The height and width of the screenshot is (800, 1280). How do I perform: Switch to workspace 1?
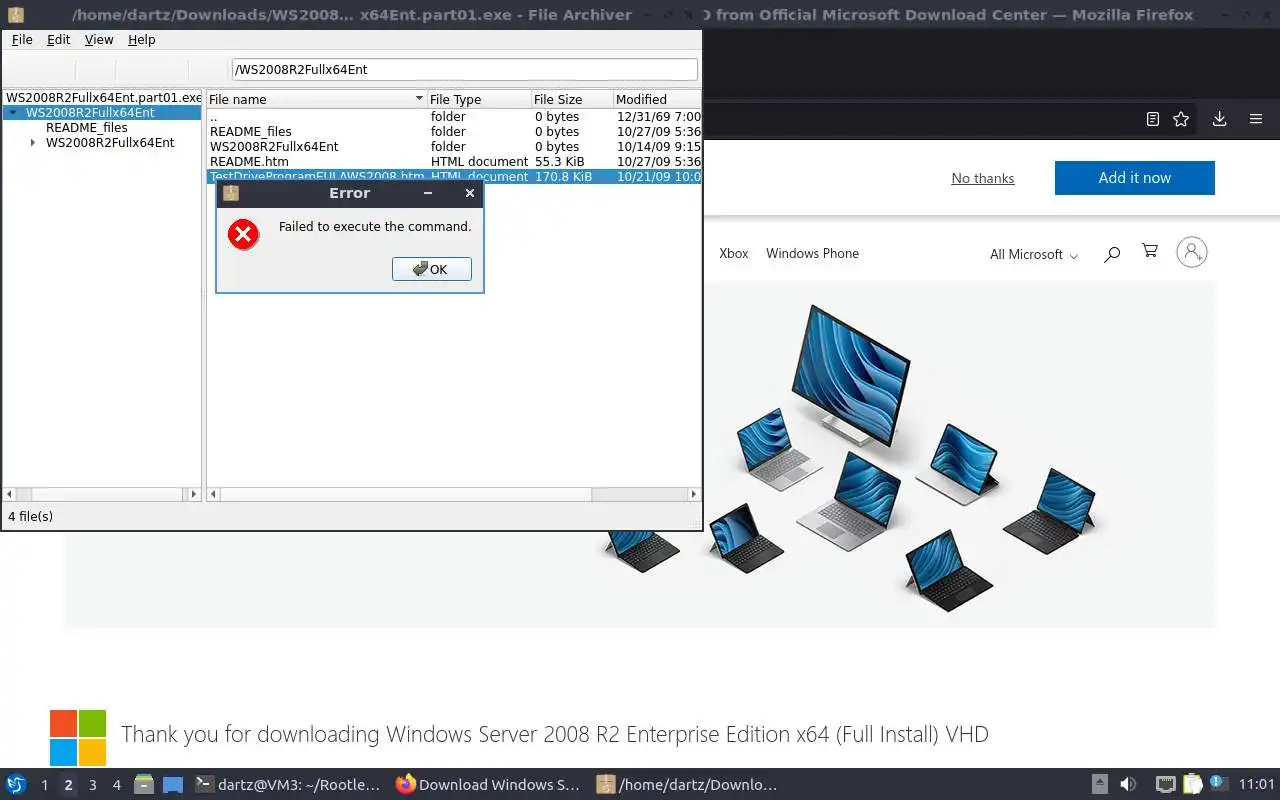click(44, 785)
